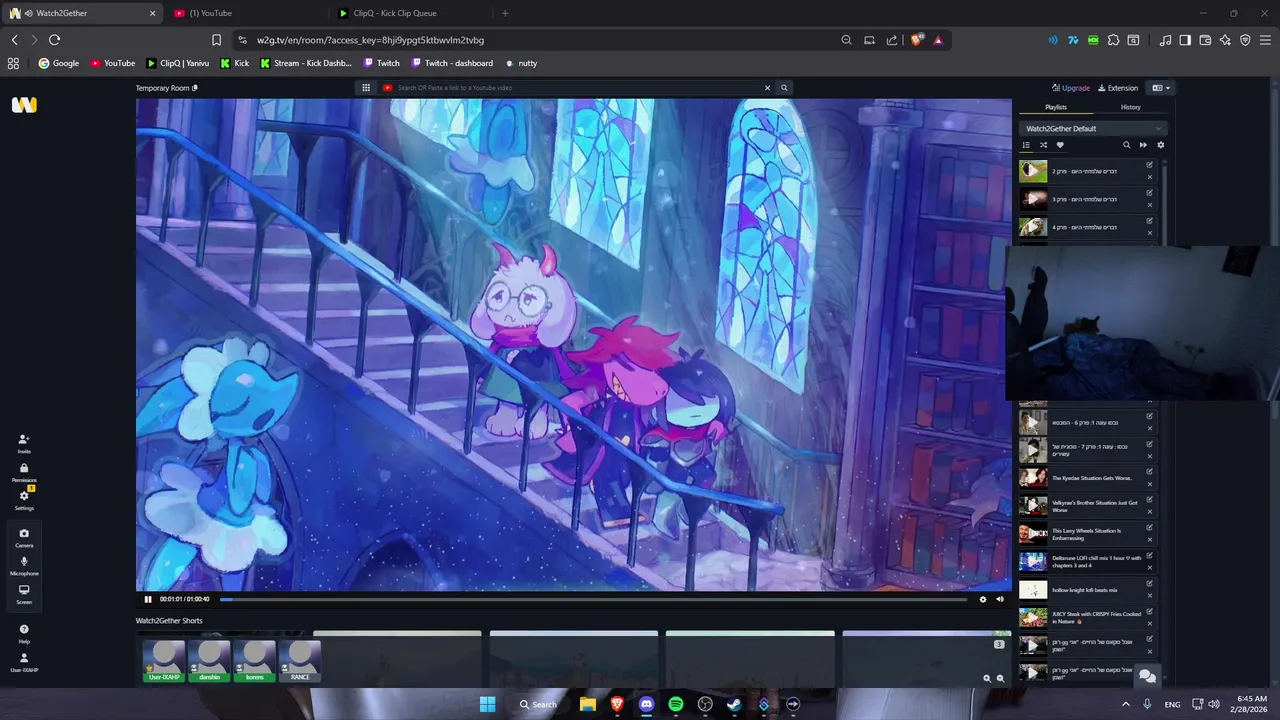Open the Invite option in sidebar

pos(24,443)
